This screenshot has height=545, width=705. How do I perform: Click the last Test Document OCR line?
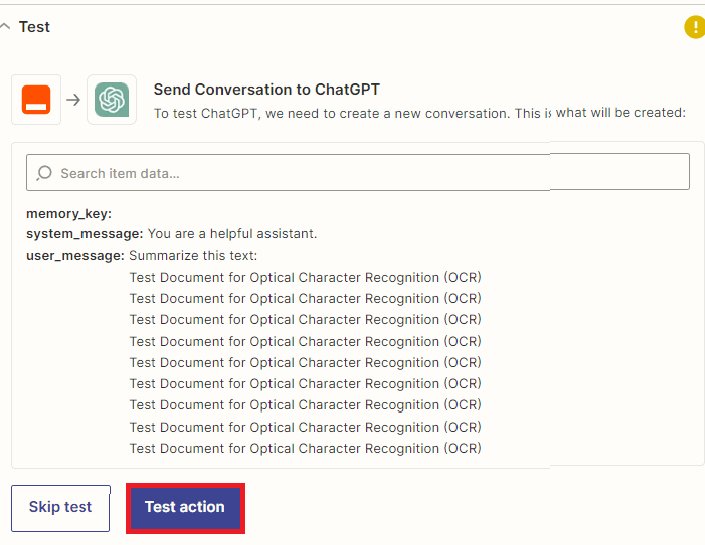click(305, 449)
